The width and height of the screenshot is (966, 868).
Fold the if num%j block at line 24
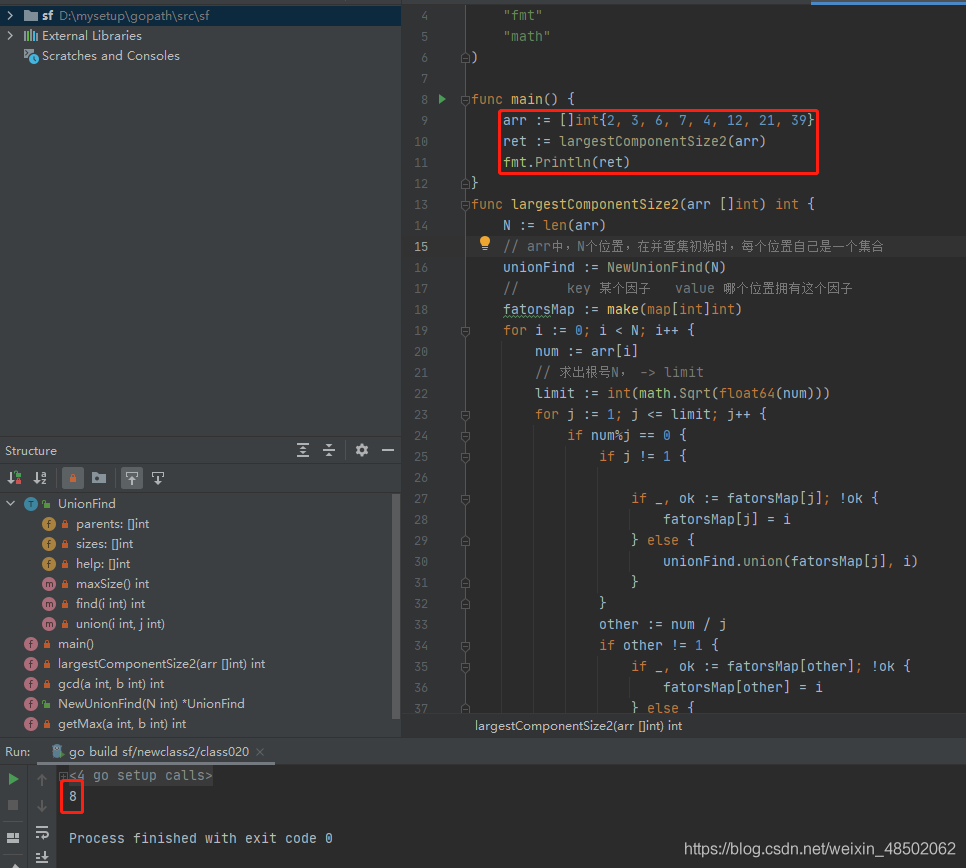pyautogui.click(x=465, y=436)
